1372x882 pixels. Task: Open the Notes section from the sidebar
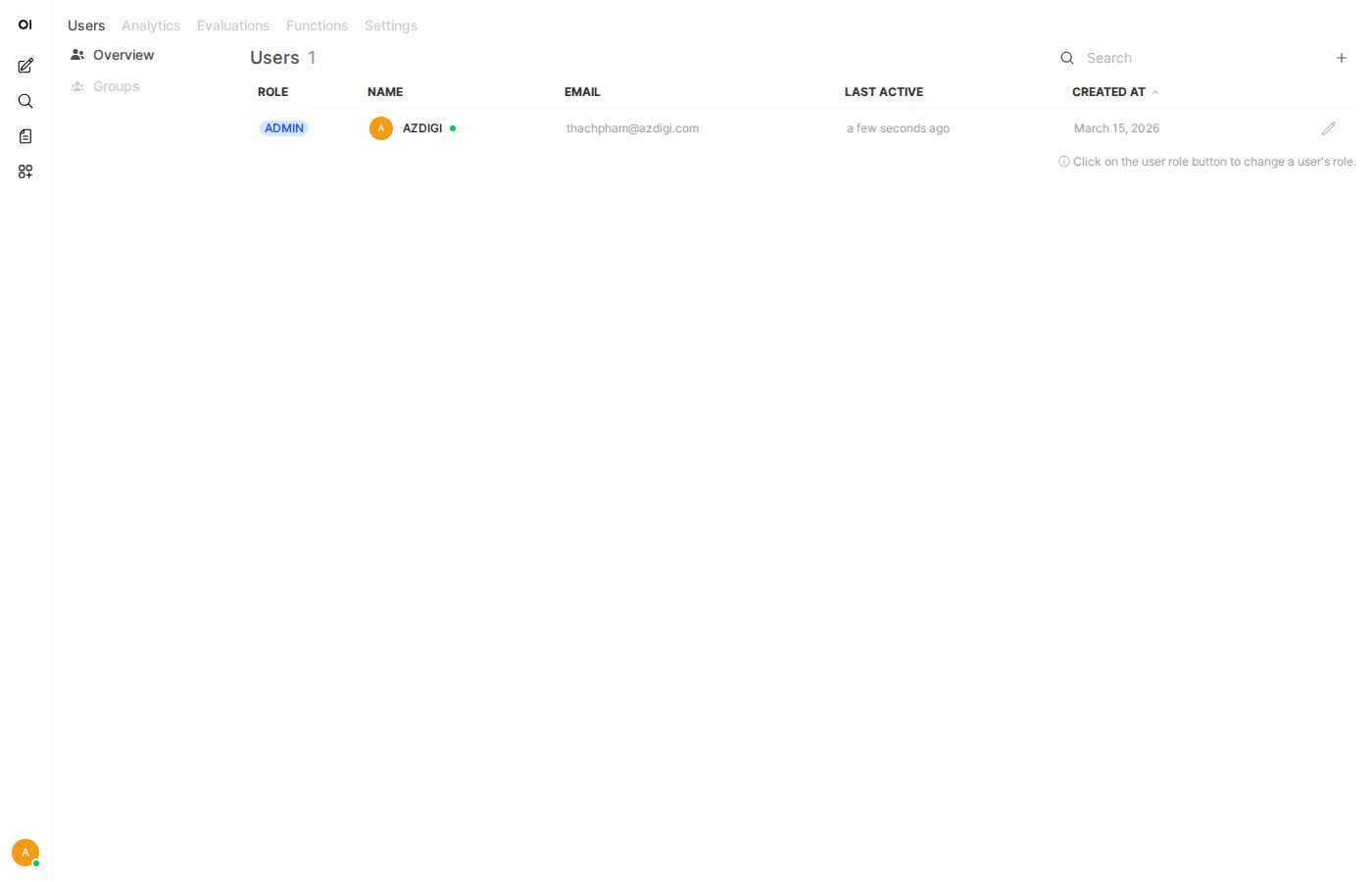click(25, 136)
